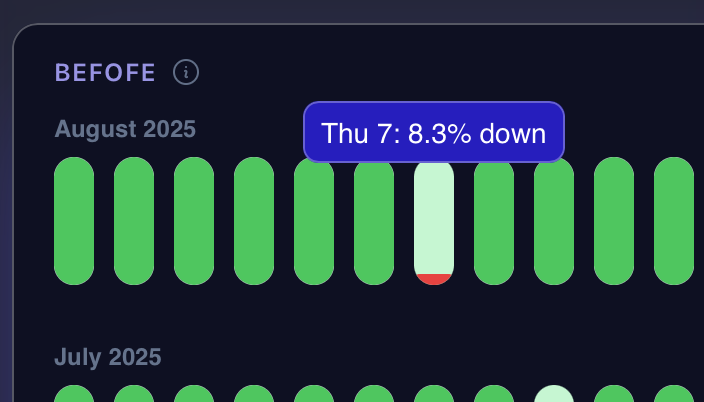The image size is (704, 402).
Task: Click the pale ninth July 2025 bar
Action: coord(554,393)
